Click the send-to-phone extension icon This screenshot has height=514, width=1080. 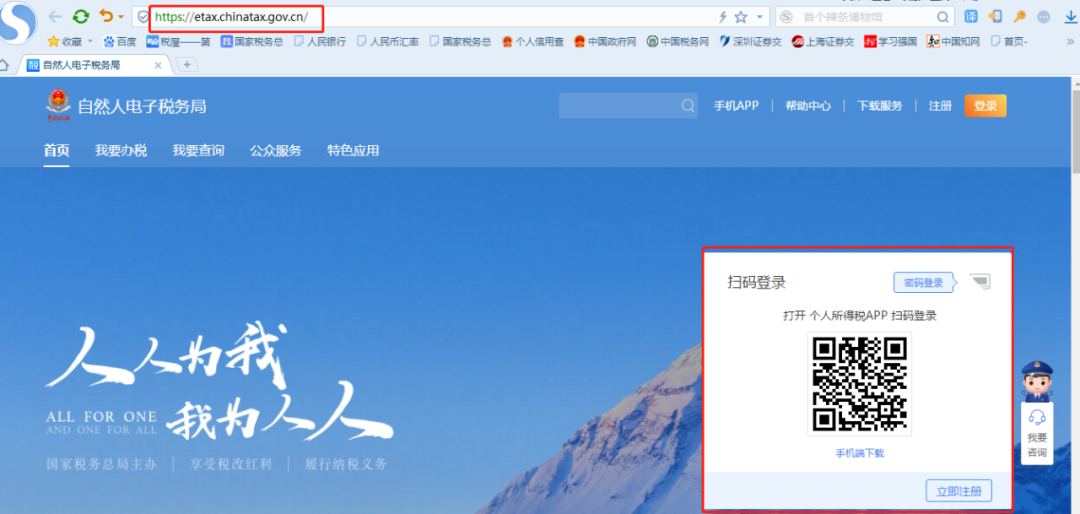coord(995,17)
